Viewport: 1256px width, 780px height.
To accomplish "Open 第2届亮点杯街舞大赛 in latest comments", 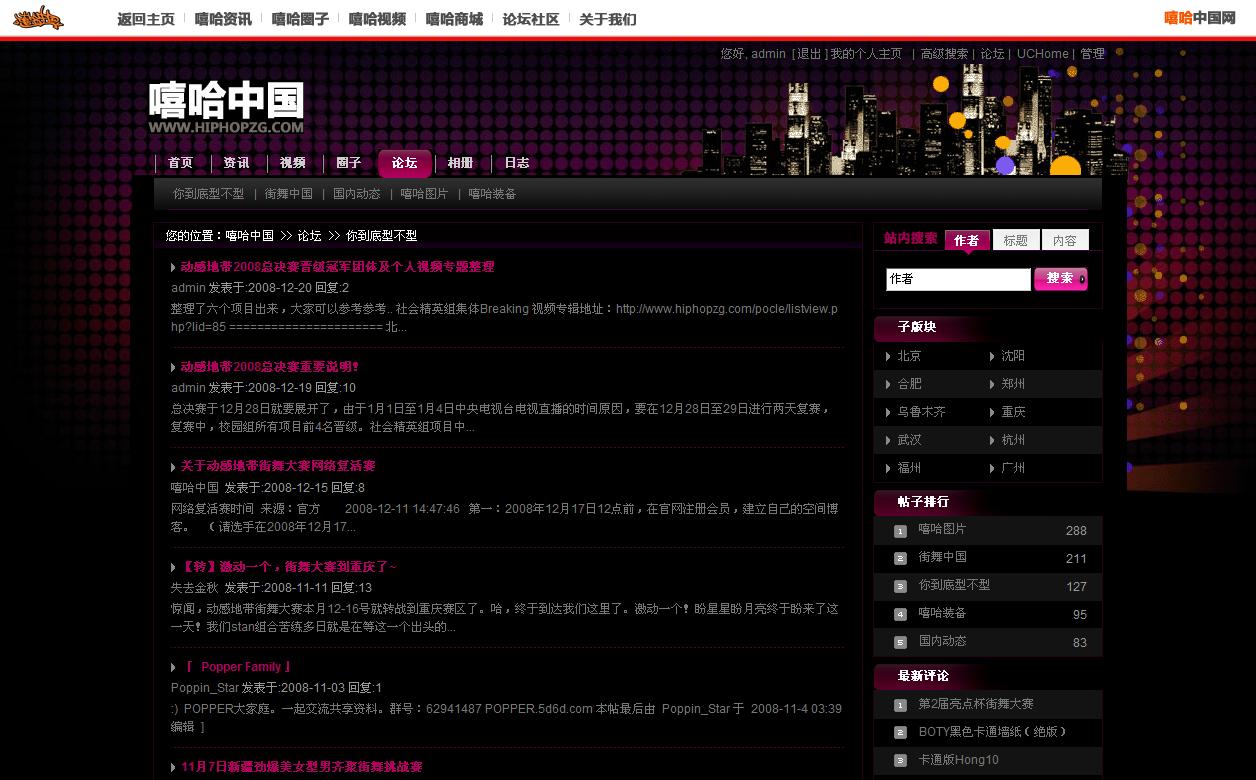I will [x=976, y=704].
